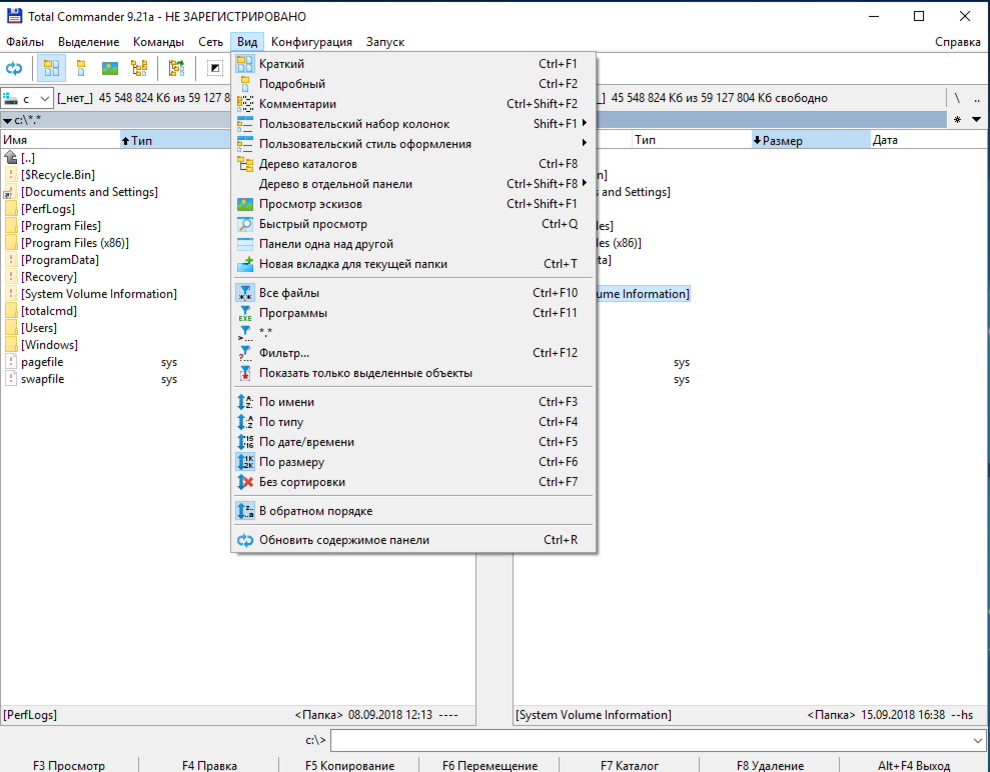Toggle Показать только выделенные объекты
The height and width of the screenshot is (772, 990).
pos(414,373)
